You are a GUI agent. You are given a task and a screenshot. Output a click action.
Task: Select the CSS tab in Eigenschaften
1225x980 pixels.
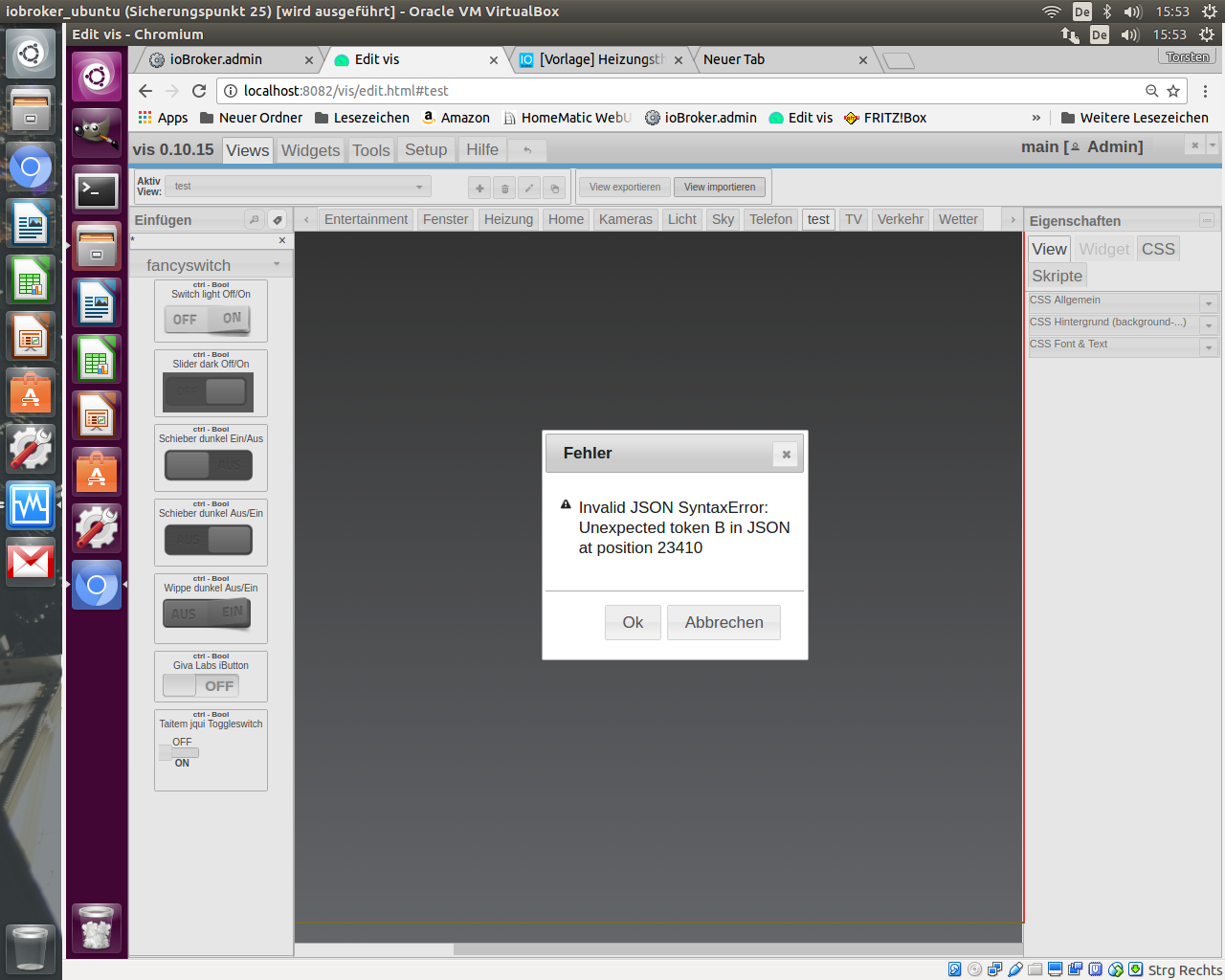[x=1158, y=249]
